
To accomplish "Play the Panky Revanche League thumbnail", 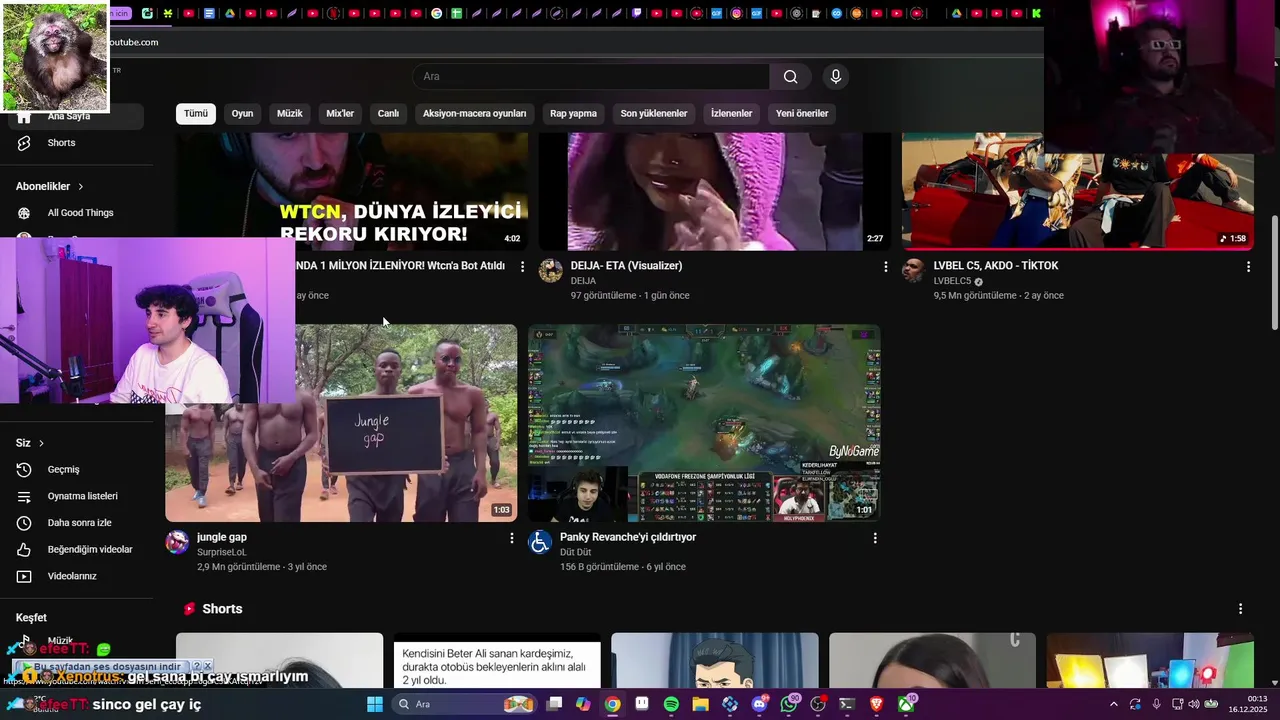I will (x=704, y=423).
